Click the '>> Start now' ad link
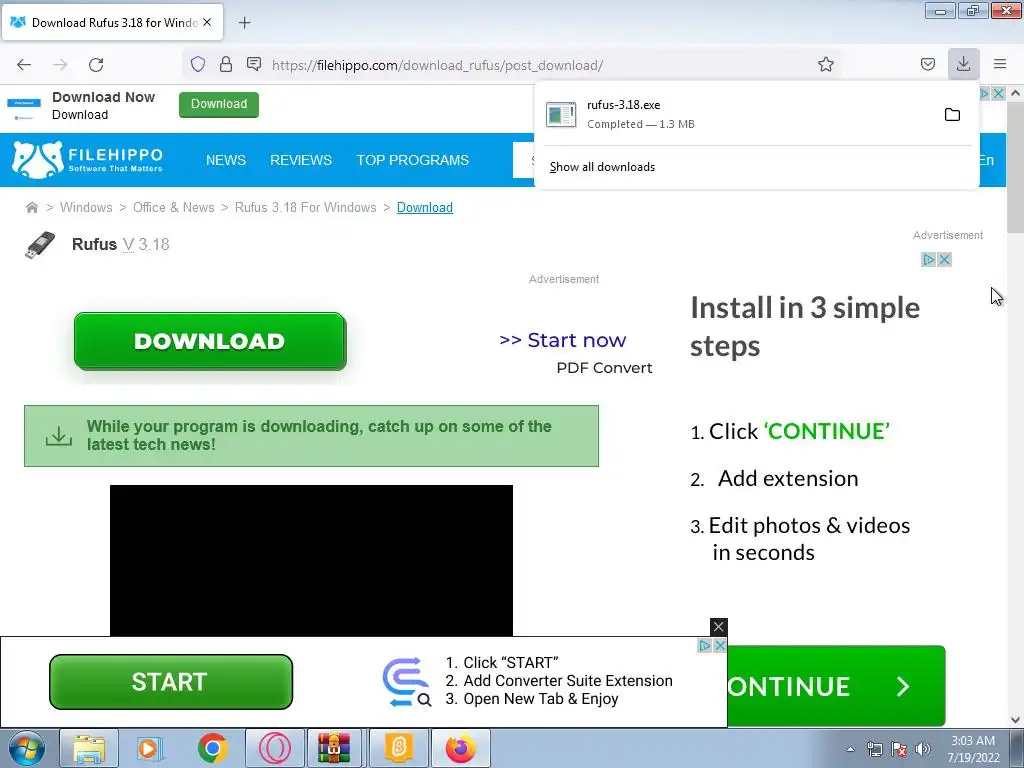This screenshot has height=768, width=1024. click(x=563, y=340)
